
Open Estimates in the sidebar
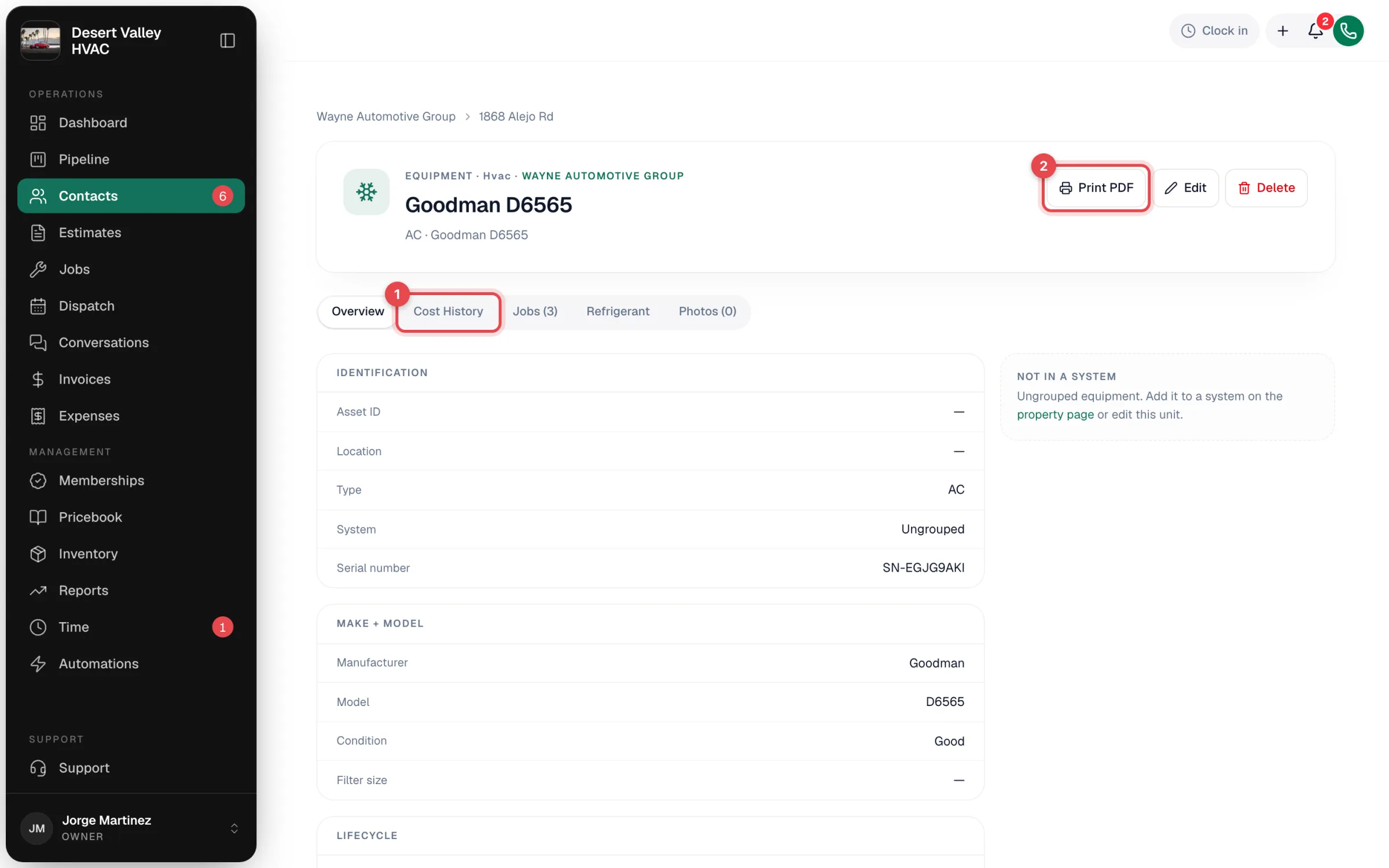[x=131, y=233]
